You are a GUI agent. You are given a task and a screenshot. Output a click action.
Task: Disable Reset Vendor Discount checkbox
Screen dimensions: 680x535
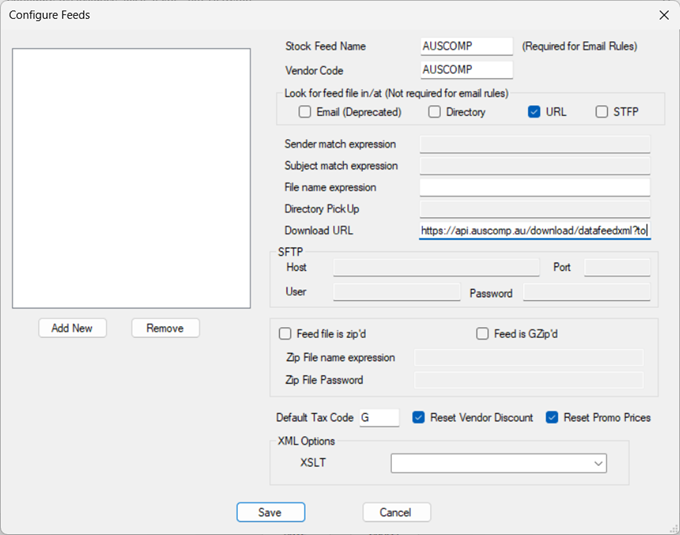point(419,417)
